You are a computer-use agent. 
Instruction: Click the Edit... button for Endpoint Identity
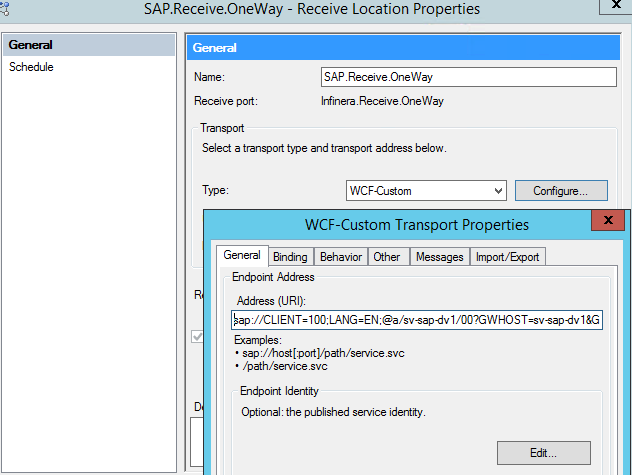pyautogui.click(x=544, y=453)
